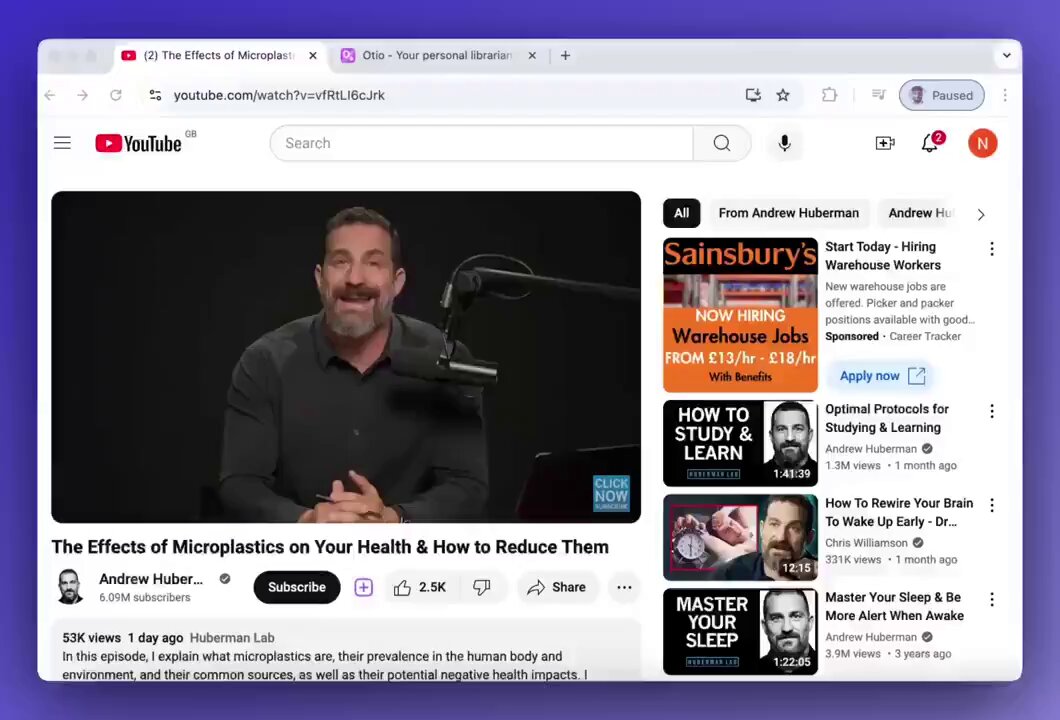Open the alarm clock thumbnail video
Image resolution: width=1060 pixels, height=720 pixels.
[x=740, y=537]
